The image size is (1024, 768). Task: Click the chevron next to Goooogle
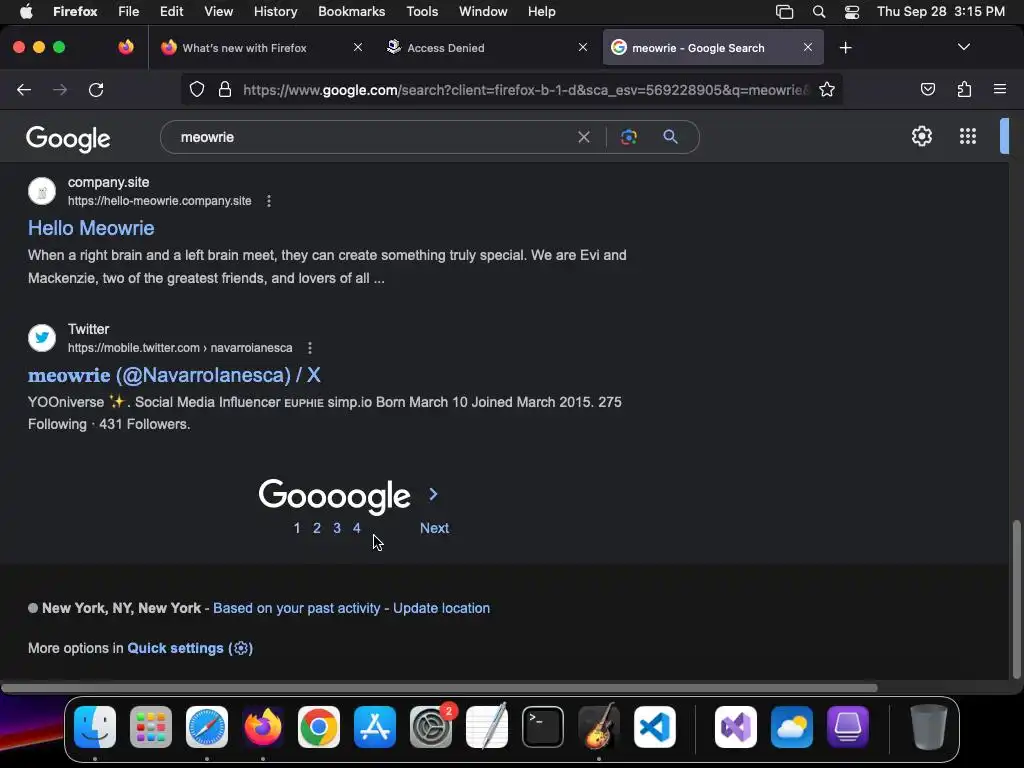point(433,494)
